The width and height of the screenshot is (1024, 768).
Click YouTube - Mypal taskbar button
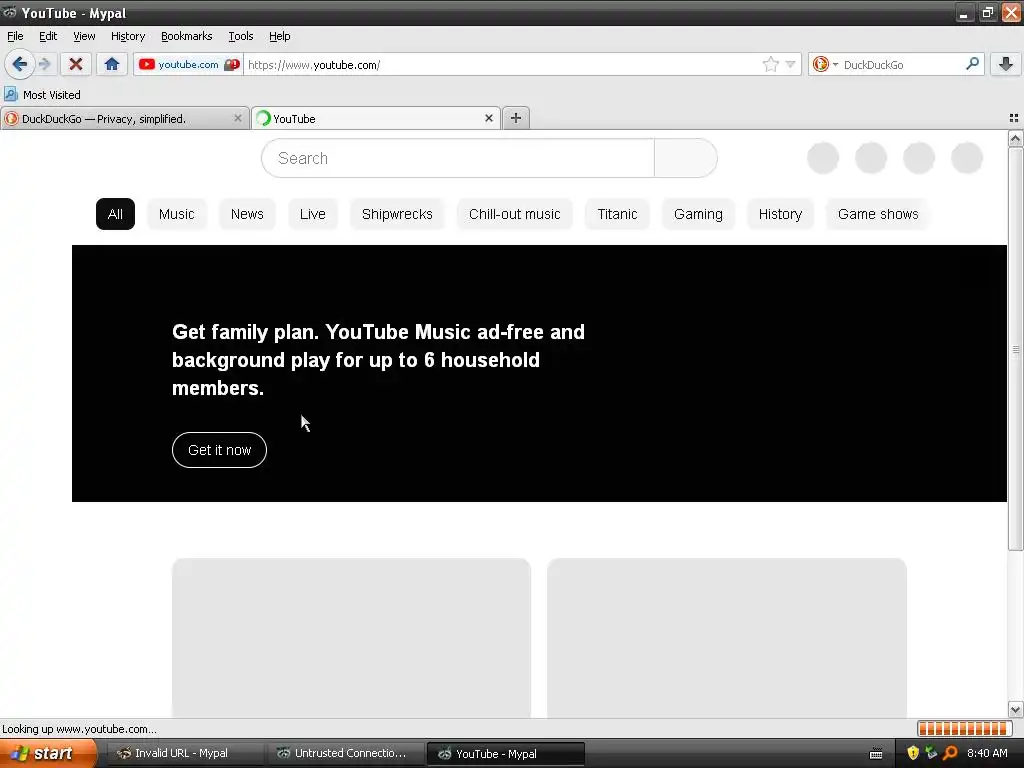505,753
